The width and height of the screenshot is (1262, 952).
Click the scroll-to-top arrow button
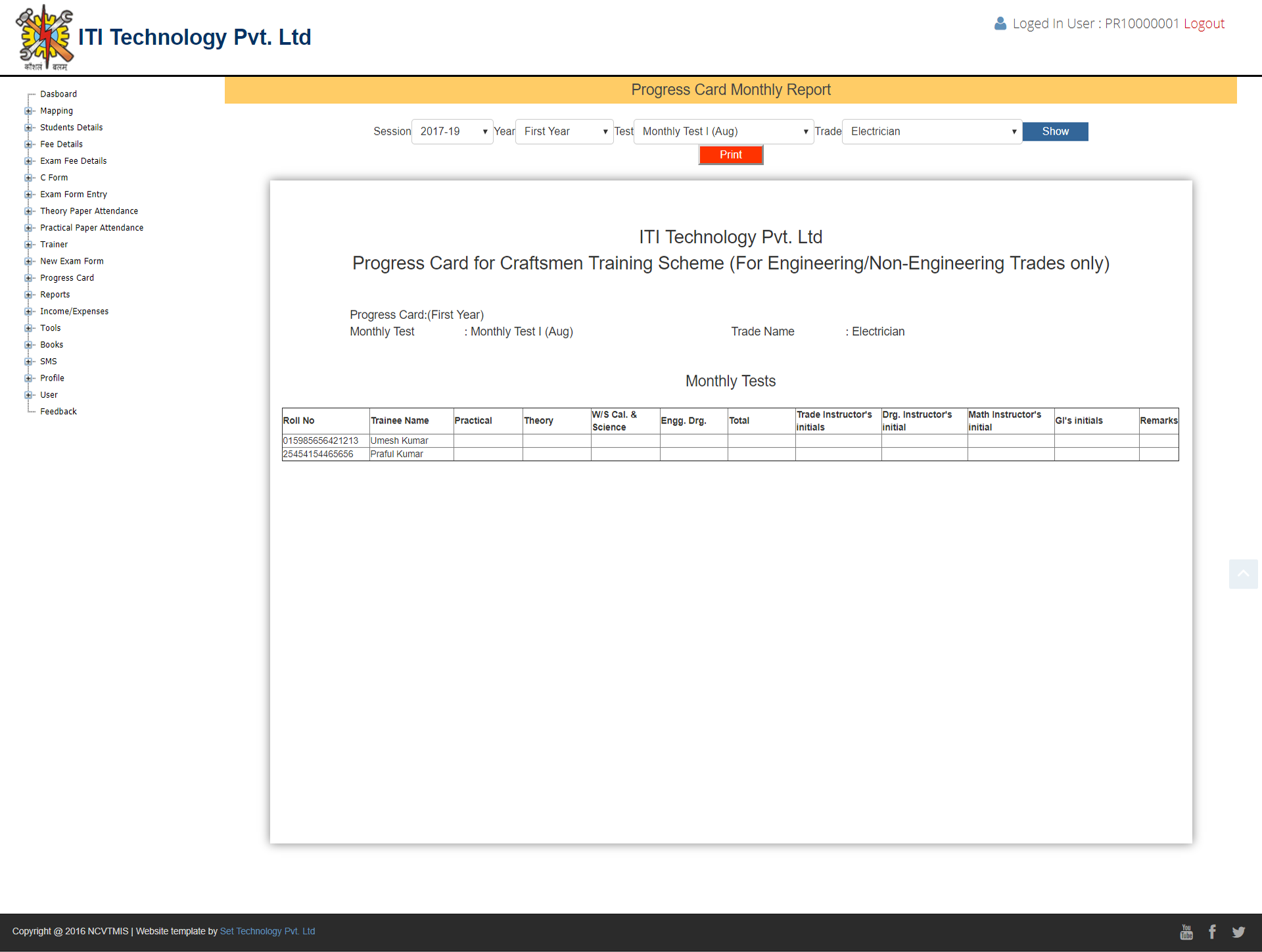(x=1243, y=574)
